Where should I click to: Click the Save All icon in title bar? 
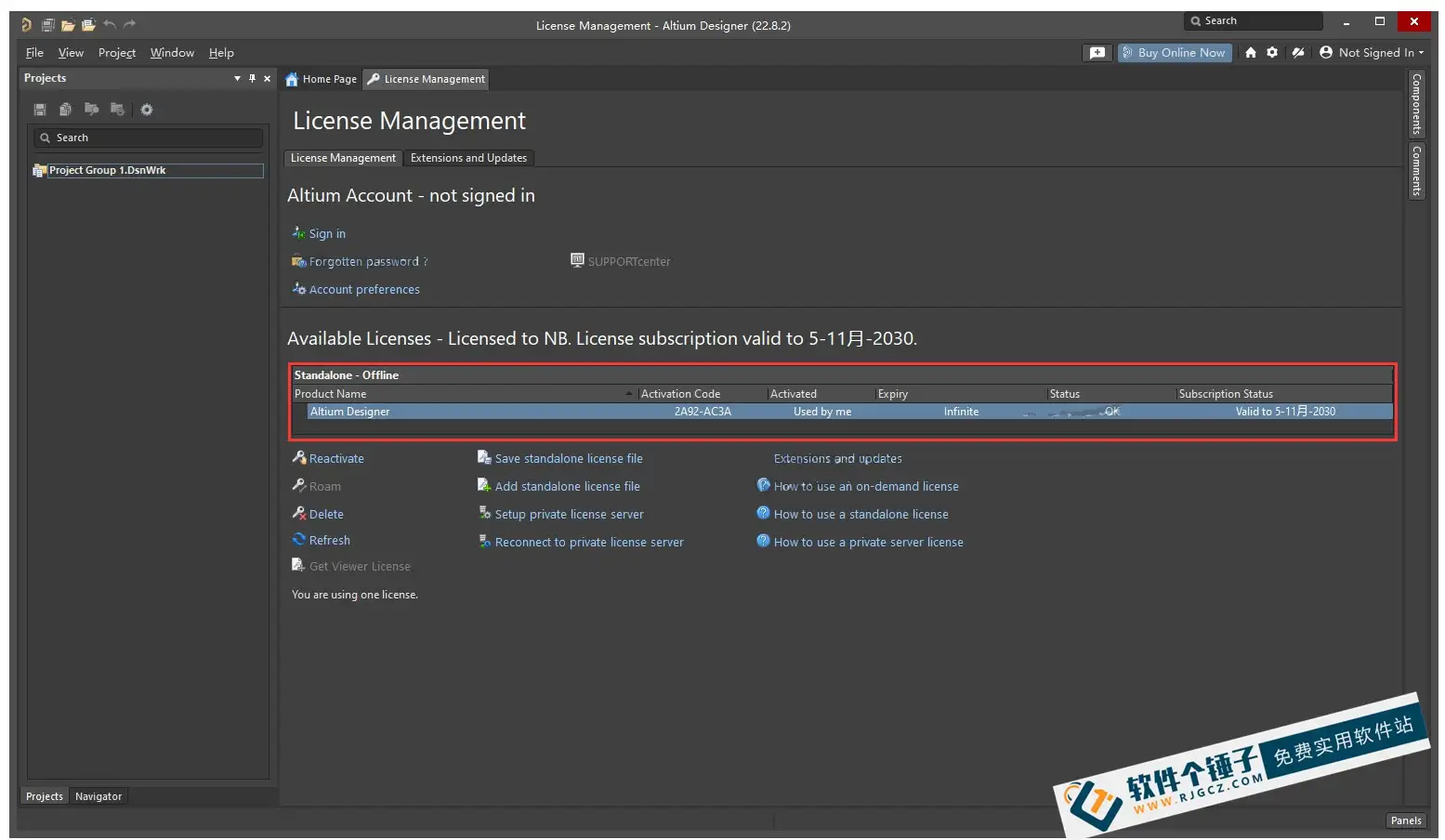click(47, 25)
